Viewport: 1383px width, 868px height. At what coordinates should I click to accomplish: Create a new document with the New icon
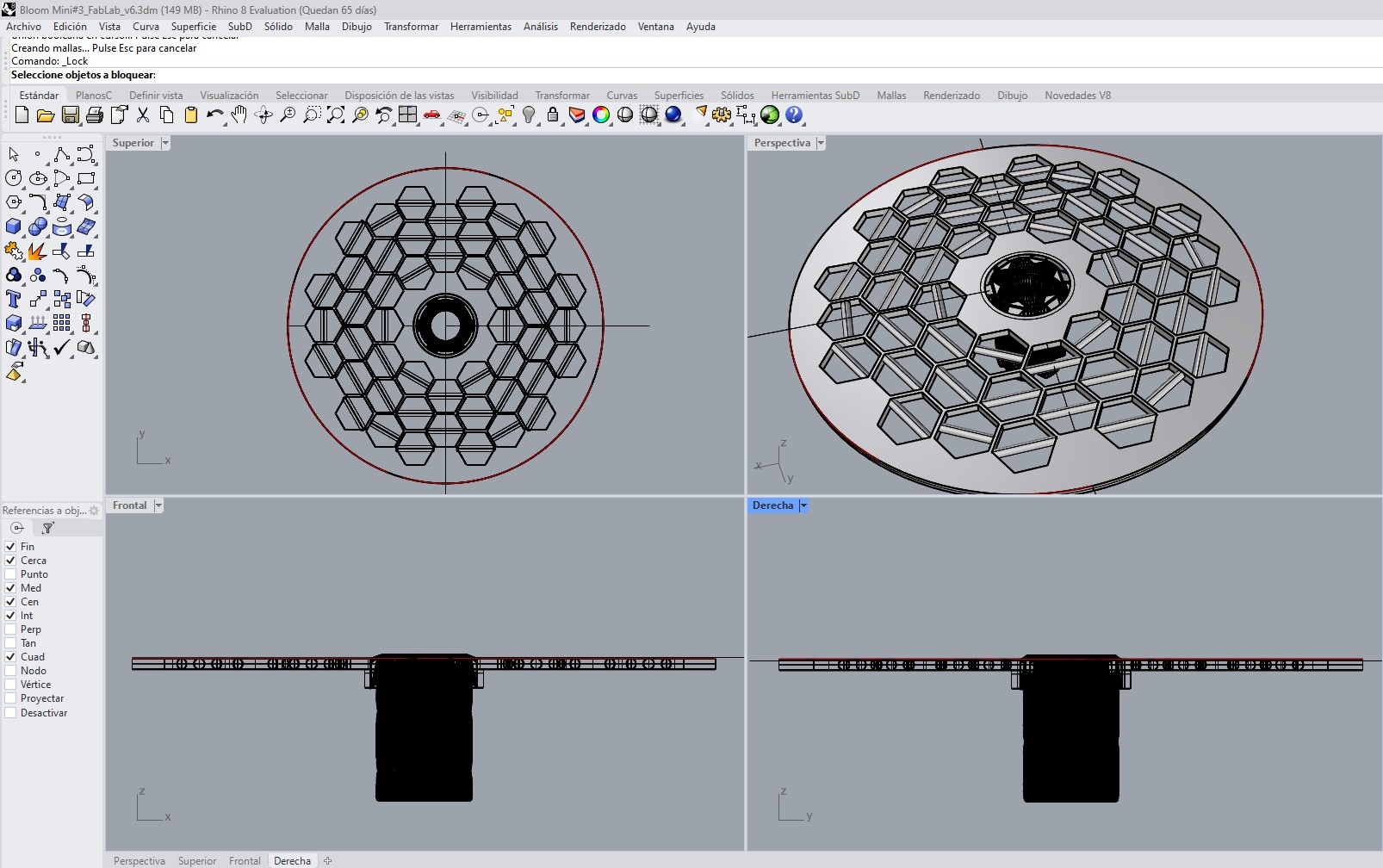click(x=22, y=115)
